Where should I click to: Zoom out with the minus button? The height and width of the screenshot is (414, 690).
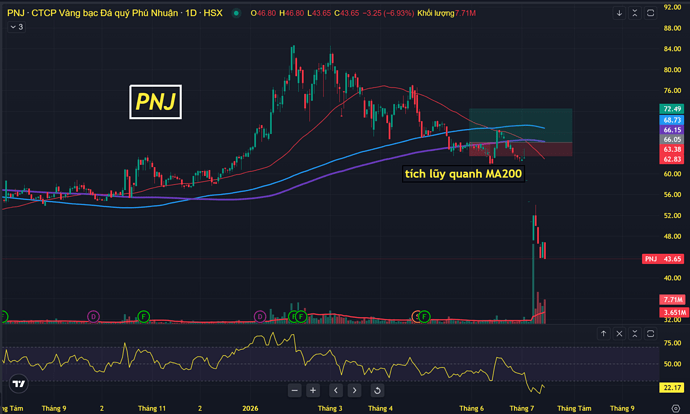tap(294, 390)
